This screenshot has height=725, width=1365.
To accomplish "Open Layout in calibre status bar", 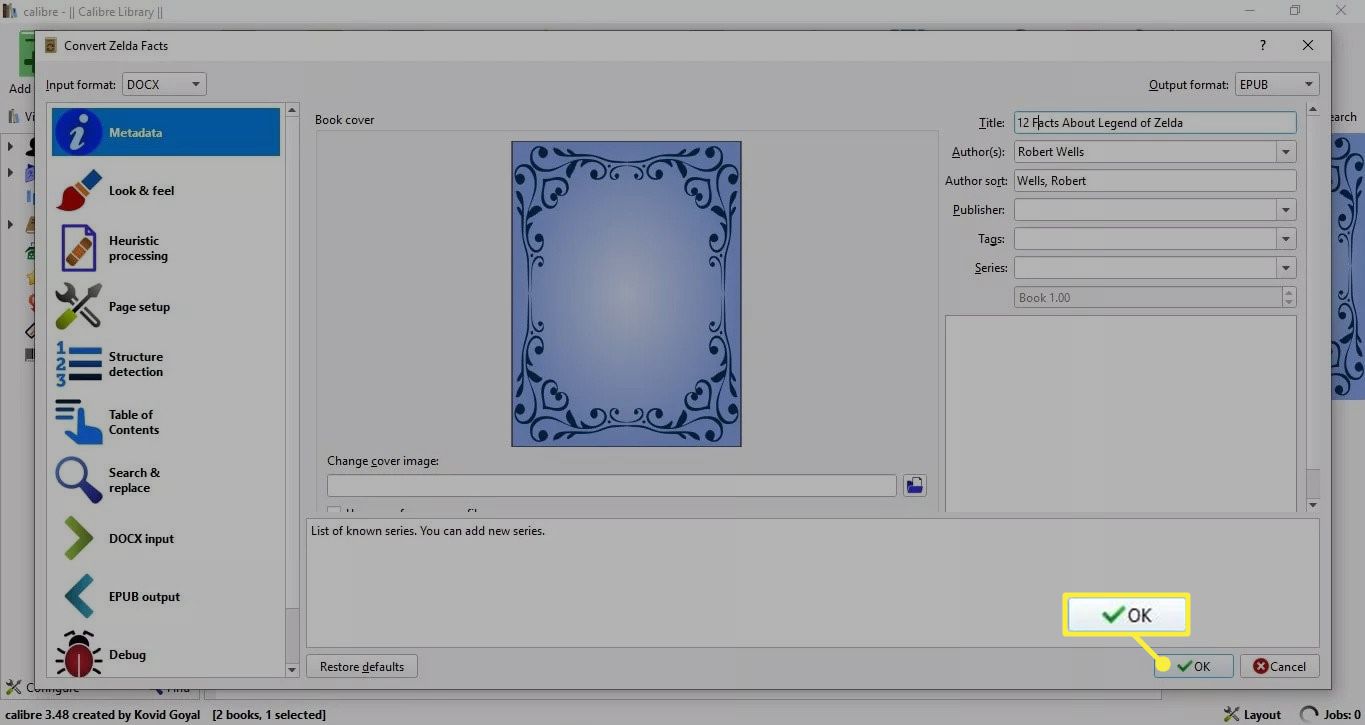I will pyautogui.click(x=1253, y=715).
